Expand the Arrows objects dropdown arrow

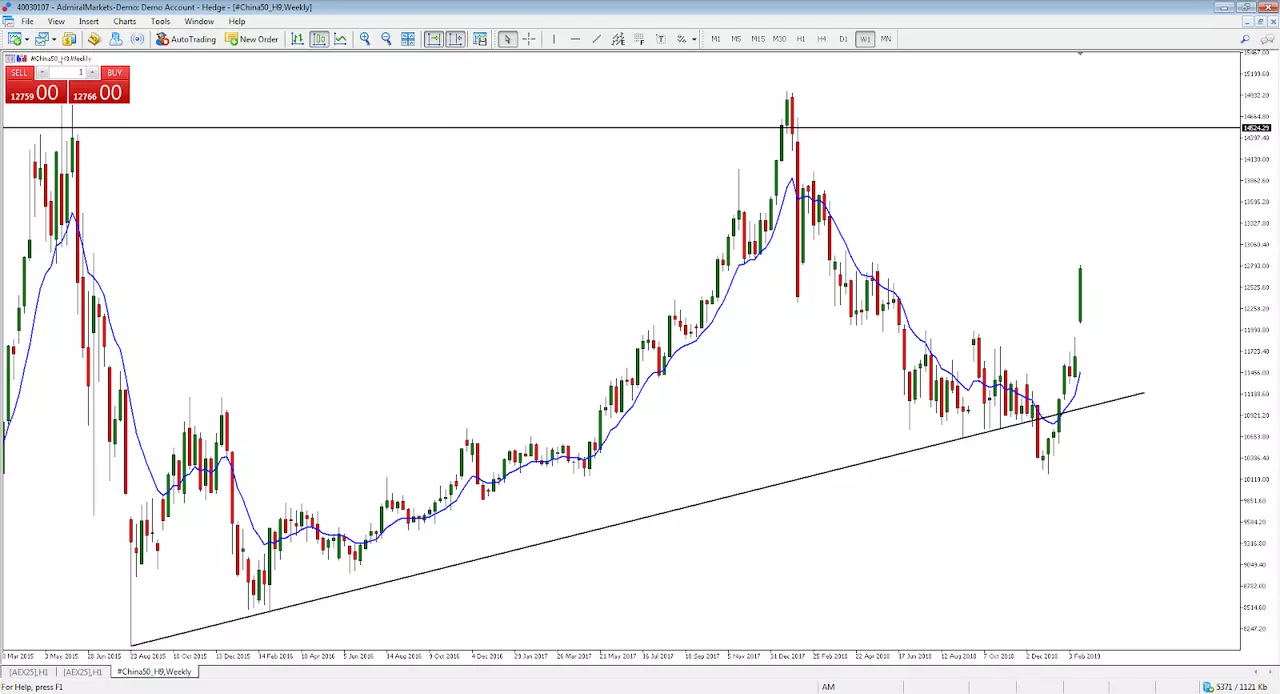pos(694,39)
